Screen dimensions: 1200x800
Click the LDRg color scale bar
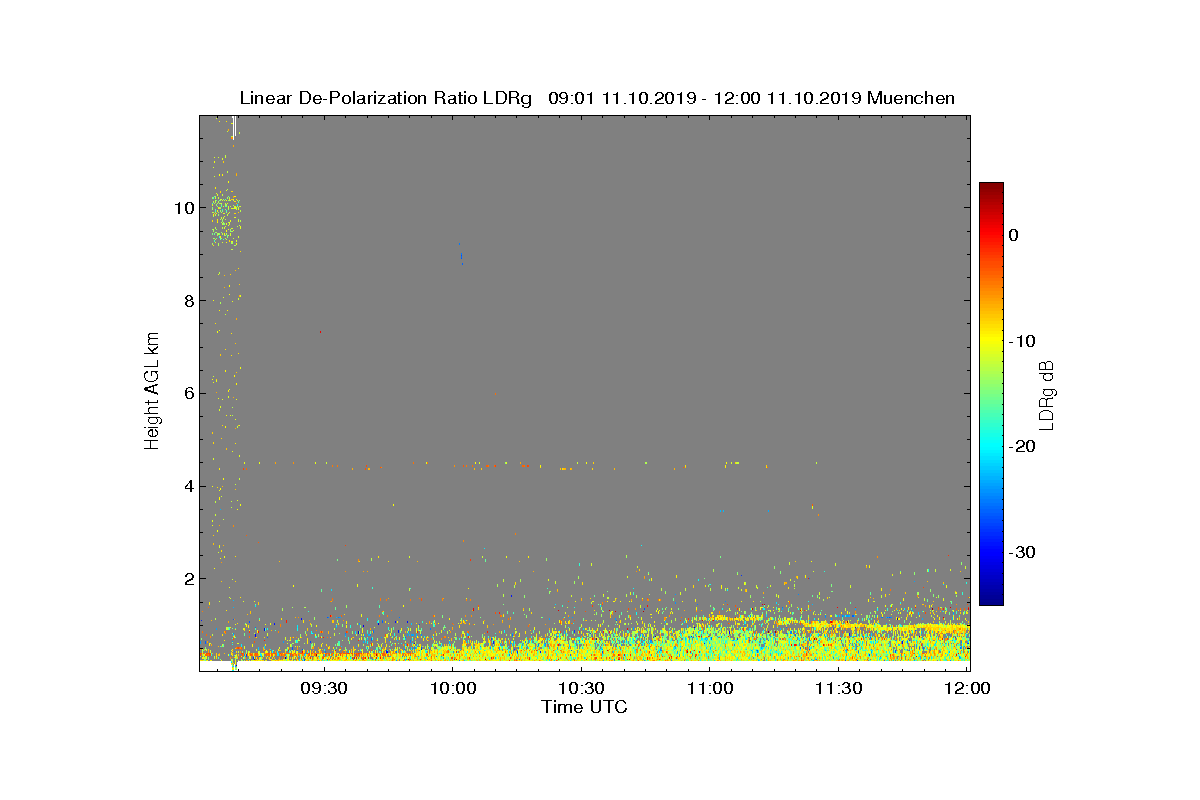coord(991,394)
